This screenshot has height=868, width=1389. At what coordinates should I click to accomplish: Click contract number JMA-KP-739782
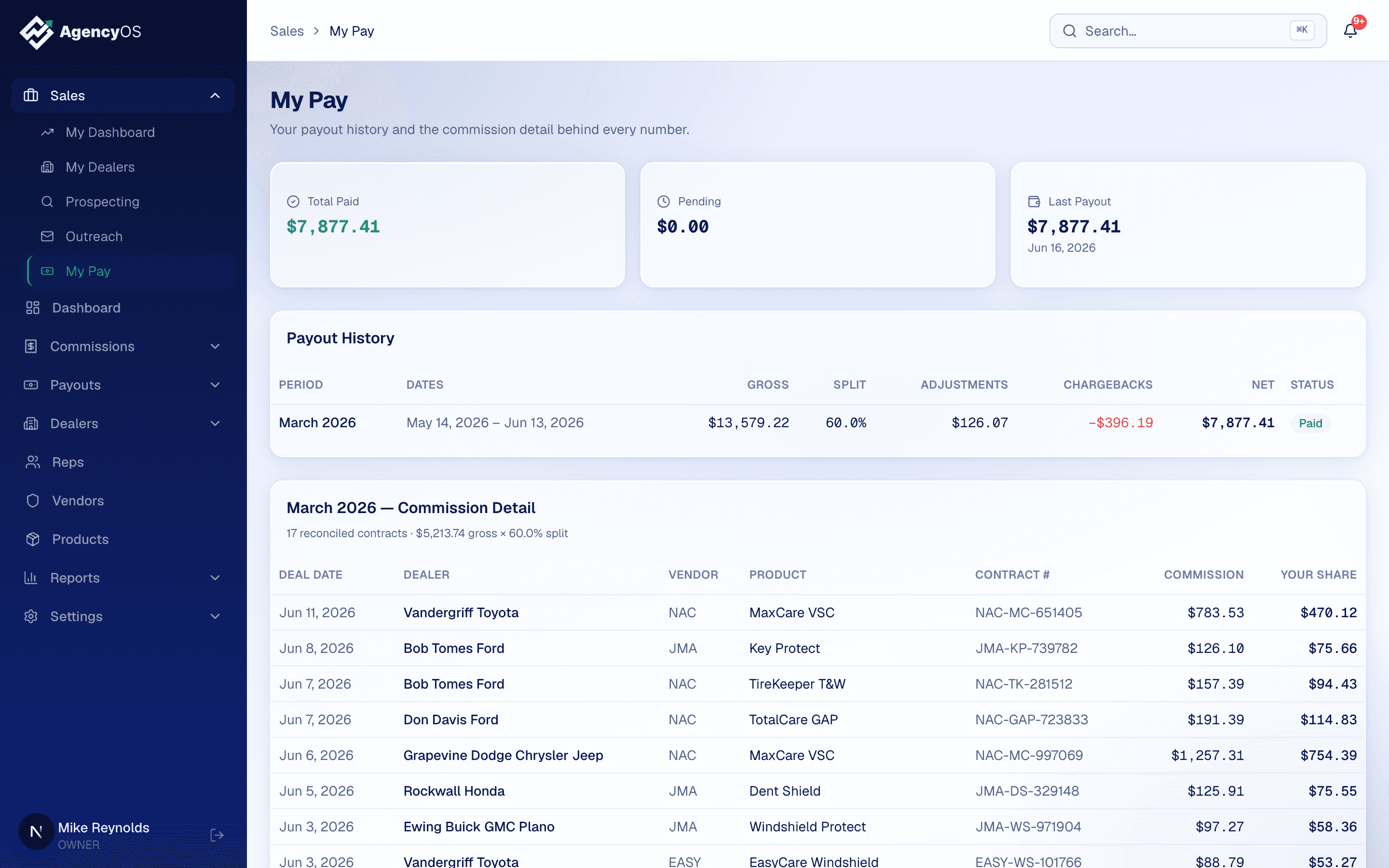(x=1026, y=648)
